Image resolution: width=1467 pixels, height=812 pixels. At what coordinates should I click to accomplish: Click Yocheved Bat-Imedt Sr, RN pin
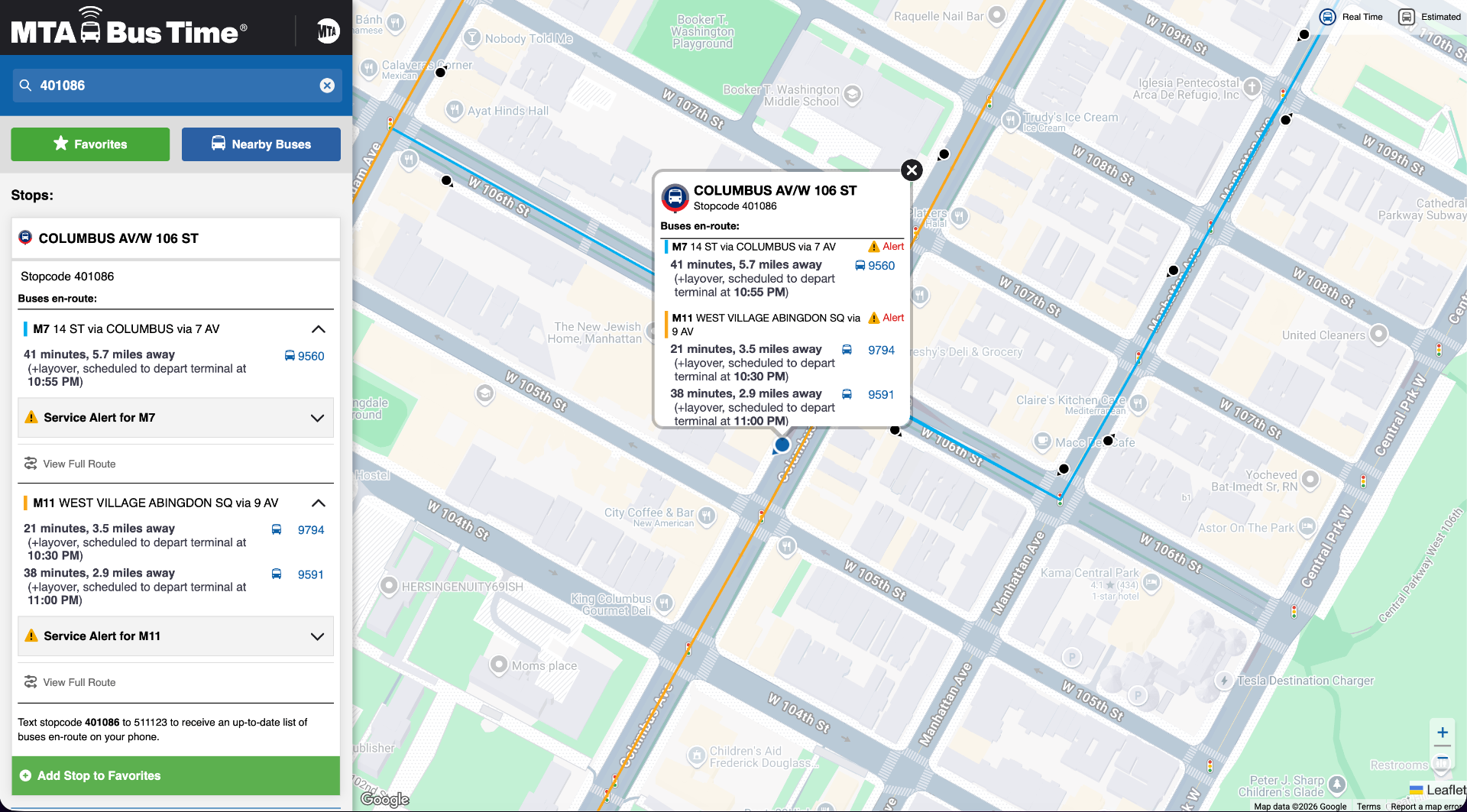tap(1310, 479)
